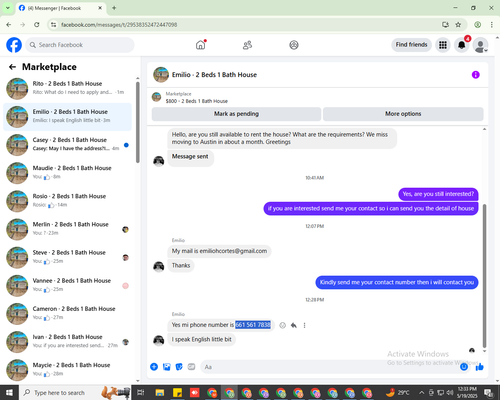This screenshot has width=500, height=400.
Task: View site information icon in address bar
Action: pyautogui.click(x=53, y=25)
